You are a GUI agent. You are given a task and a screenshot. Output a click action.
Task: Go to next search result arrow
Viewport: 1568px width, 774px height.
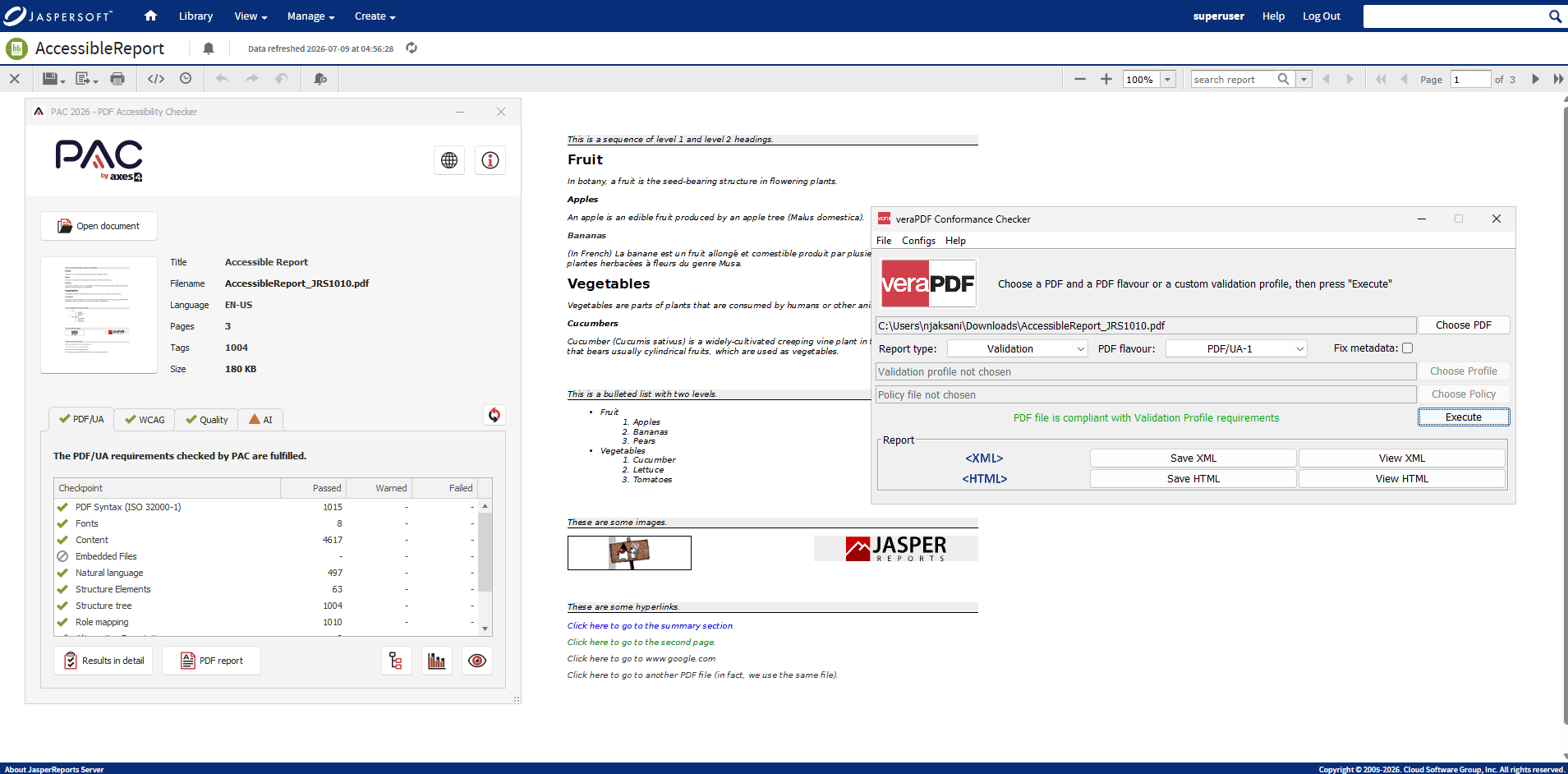point(1350,79)
